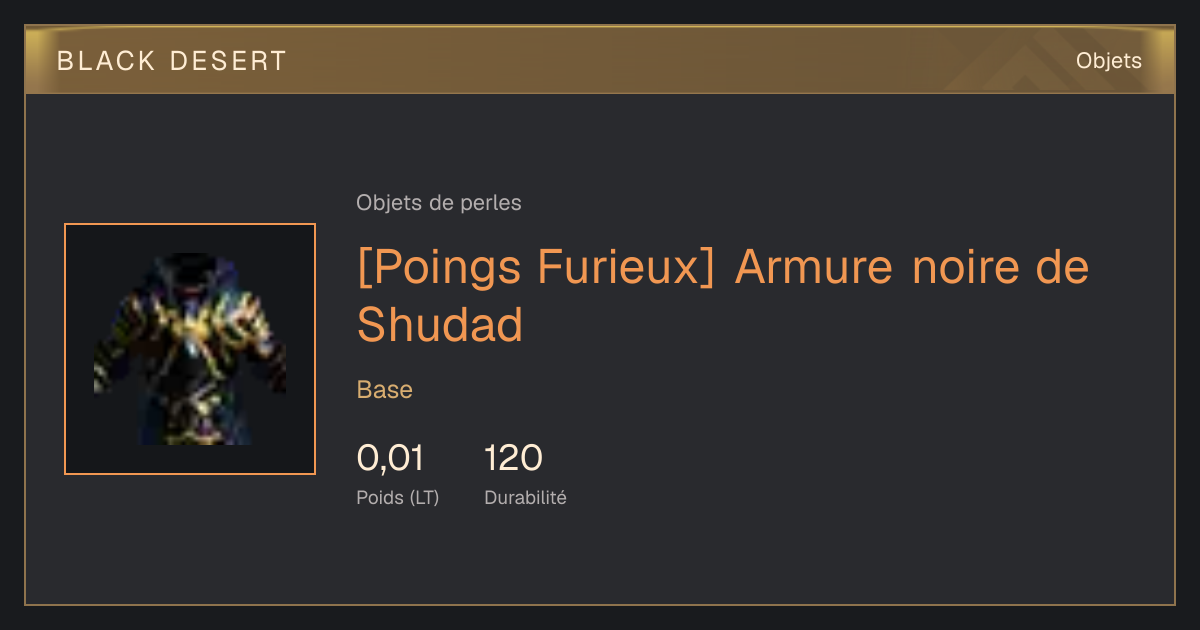Click the Shudad black armor item icon
The image size is (1200, 630).
click(x=190, y=349)
